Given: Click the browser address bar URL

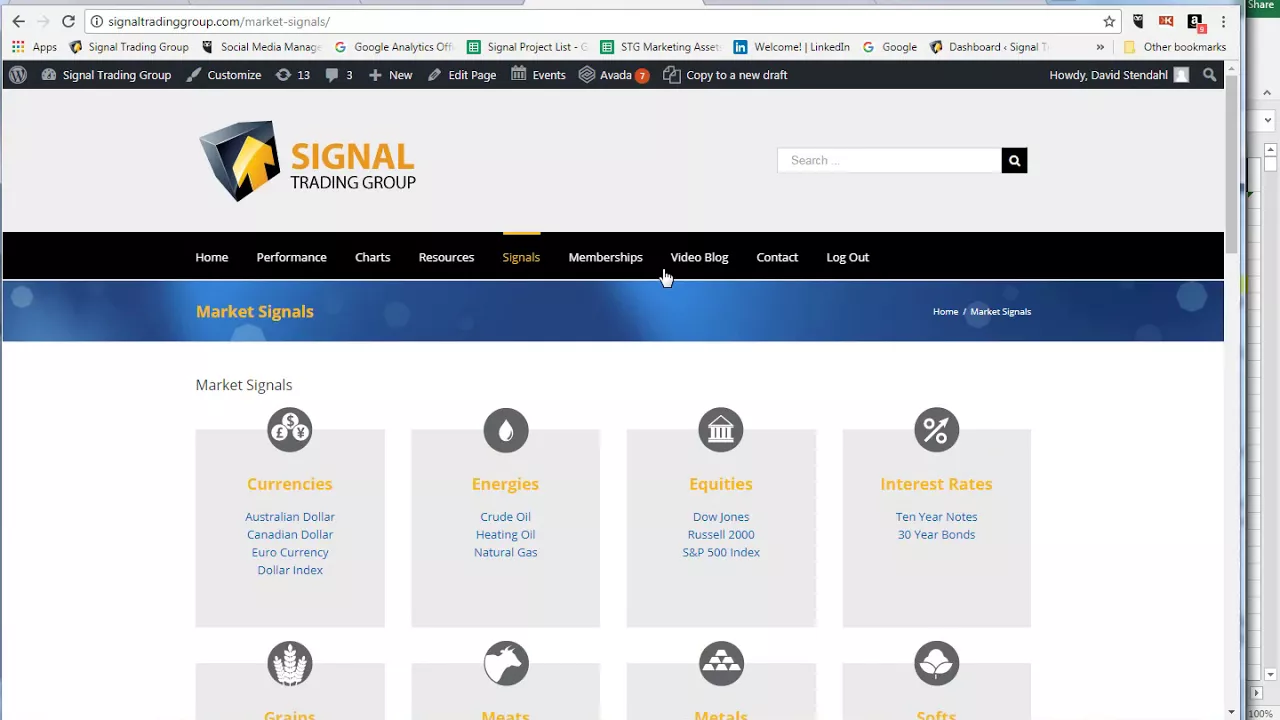Looking at the screenshot, I should tap(219, 21).
